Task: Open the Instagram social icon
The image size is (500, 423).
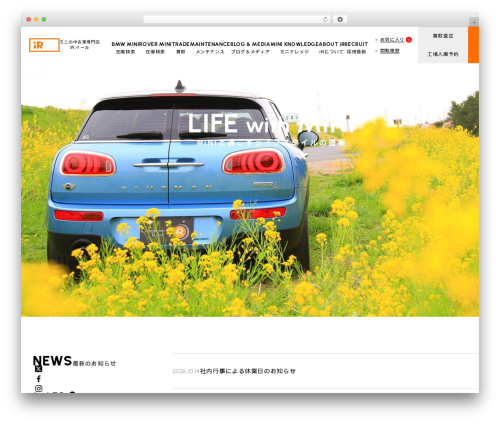Action: click(x=39, y=388)
